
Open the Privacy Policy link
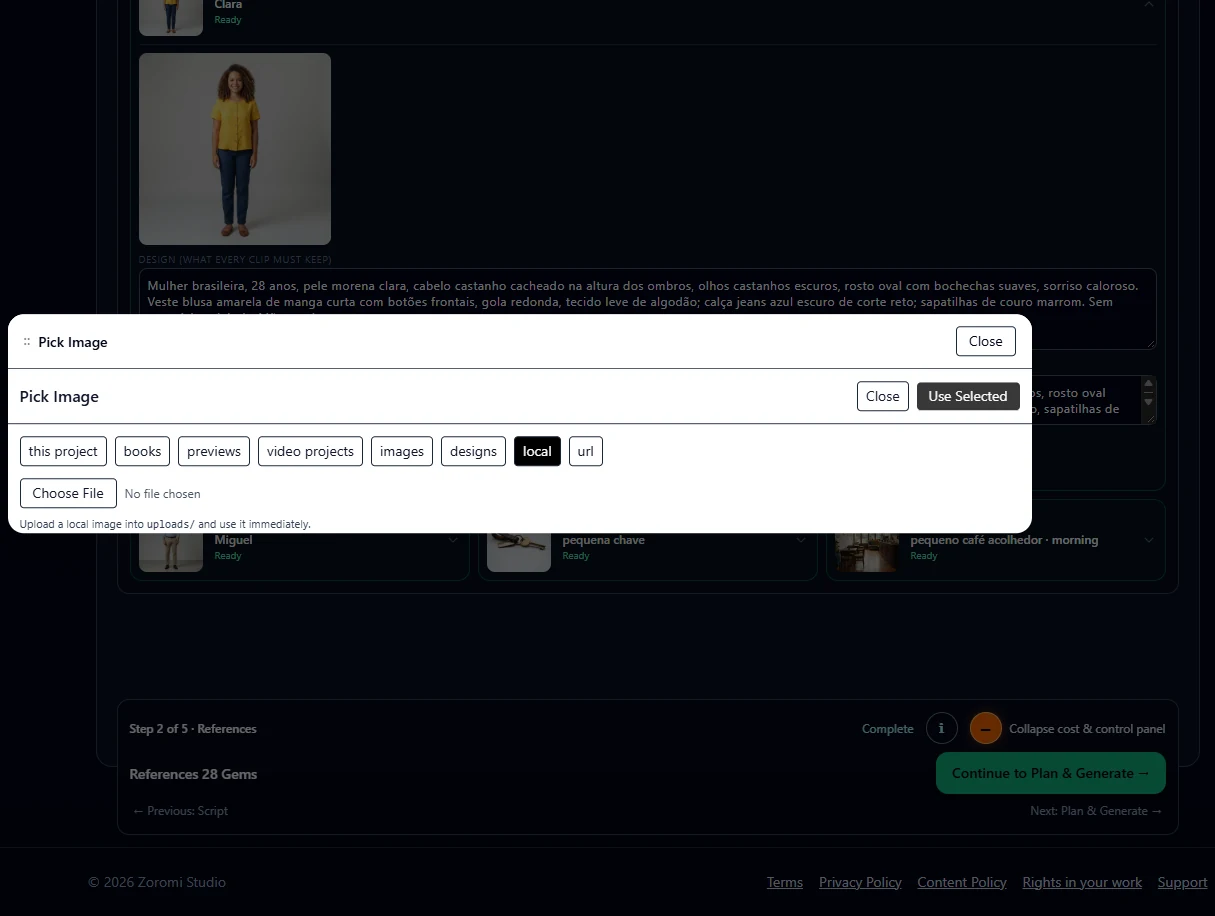click(x=860, y=882)
